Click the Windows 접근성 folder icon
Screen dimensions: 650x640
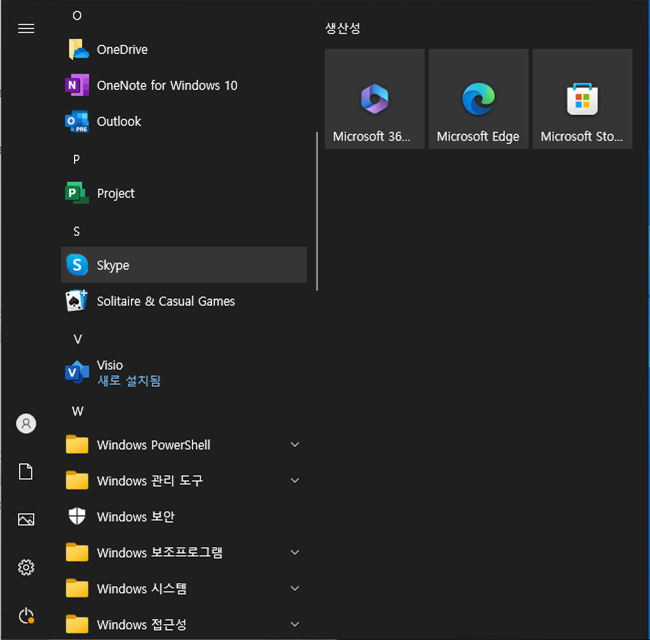pos(77,624)
